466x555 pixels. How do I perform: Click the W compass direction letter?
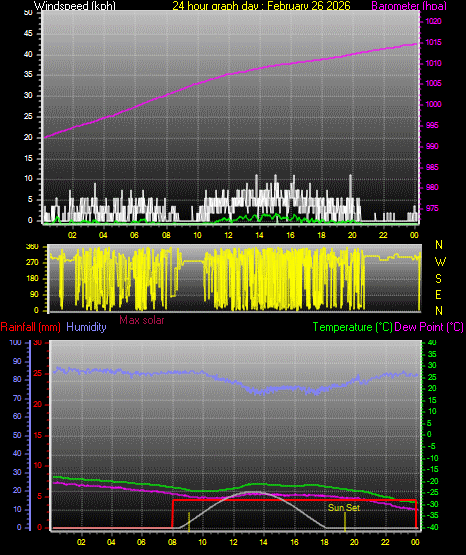click(440, 262)
